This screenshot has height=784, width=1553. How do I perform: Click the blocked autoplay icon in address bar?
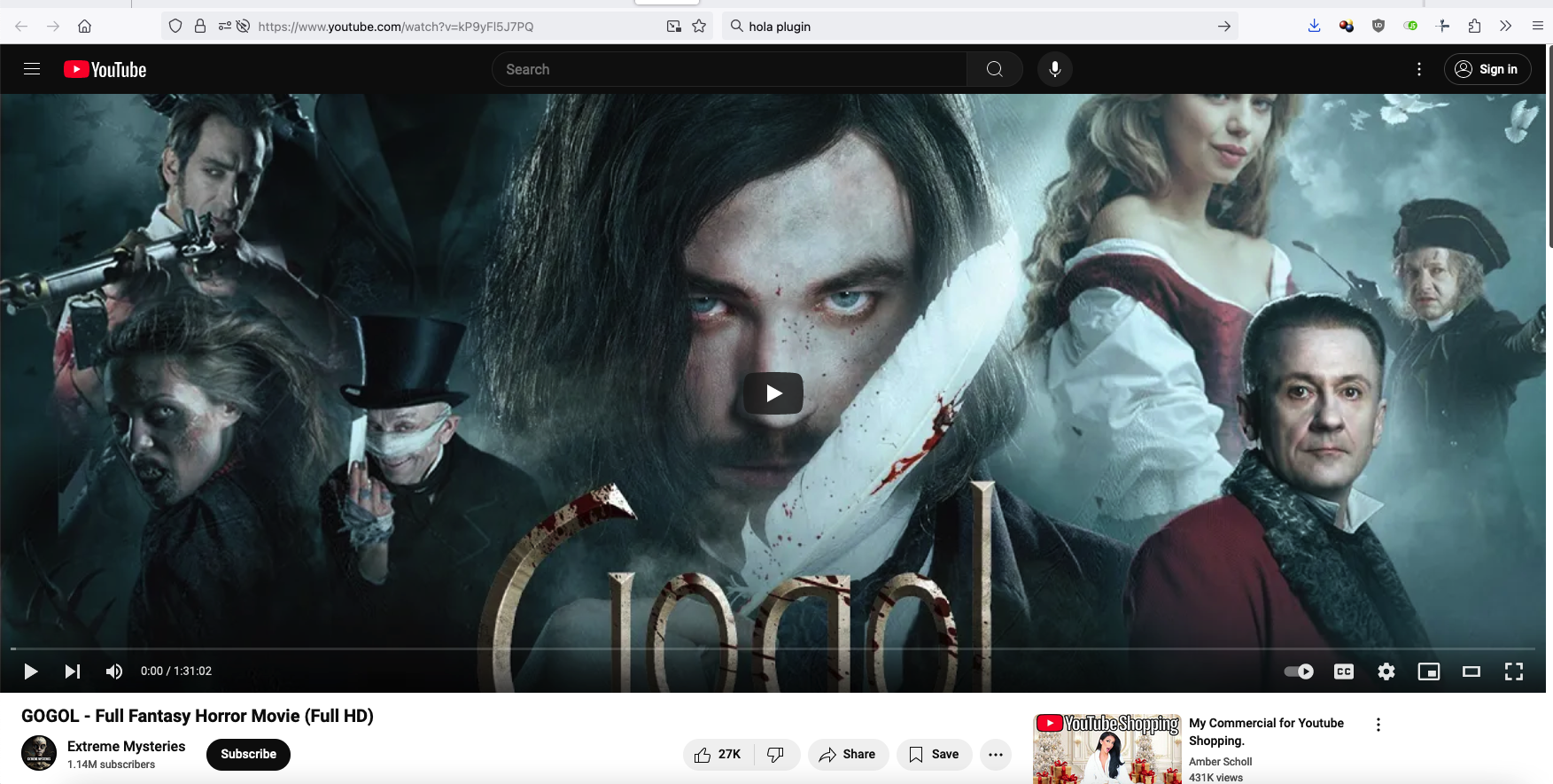point(243,27)
